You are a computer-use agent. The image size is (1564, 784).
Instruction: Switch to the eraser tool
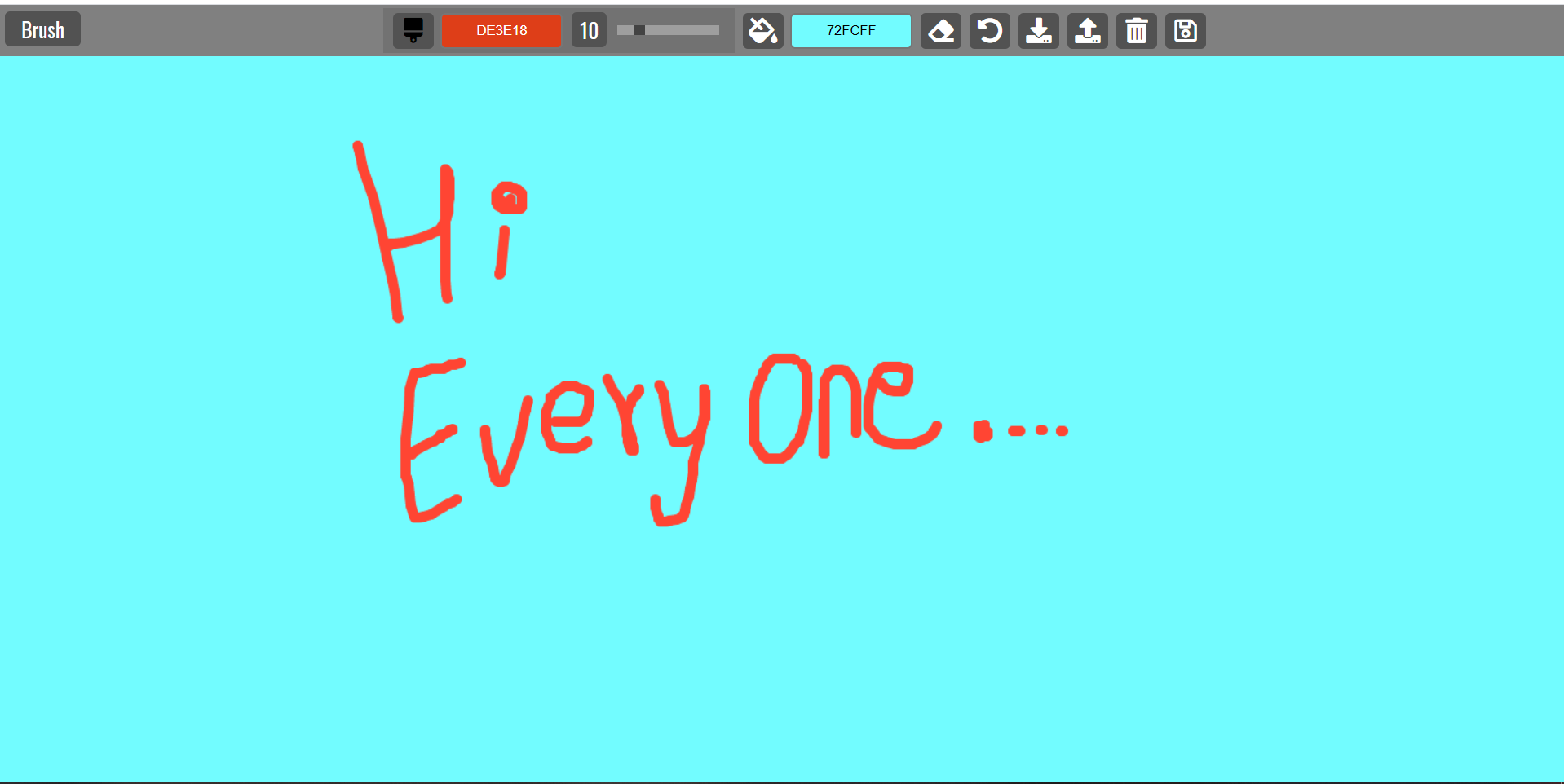click(x=940, y=30)
